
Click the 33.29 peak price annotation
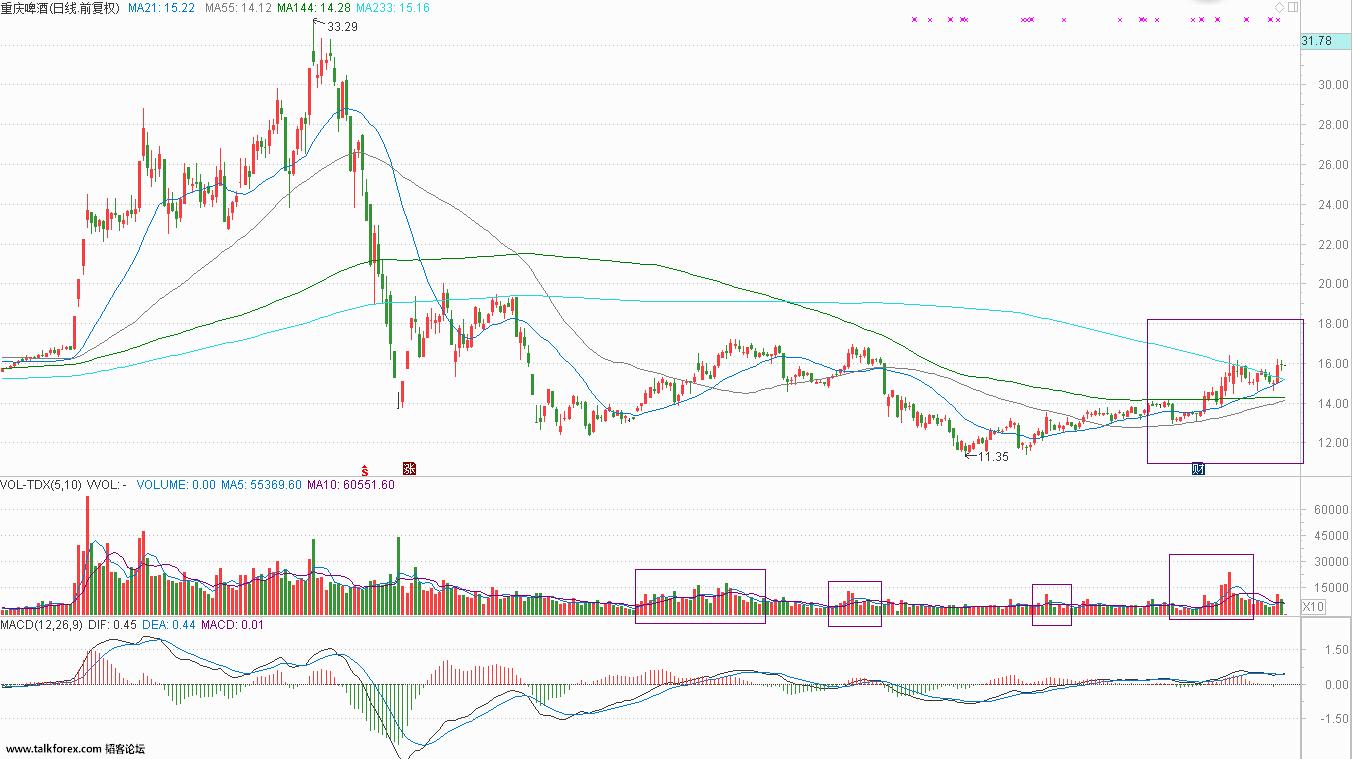[x=342, y=27]
